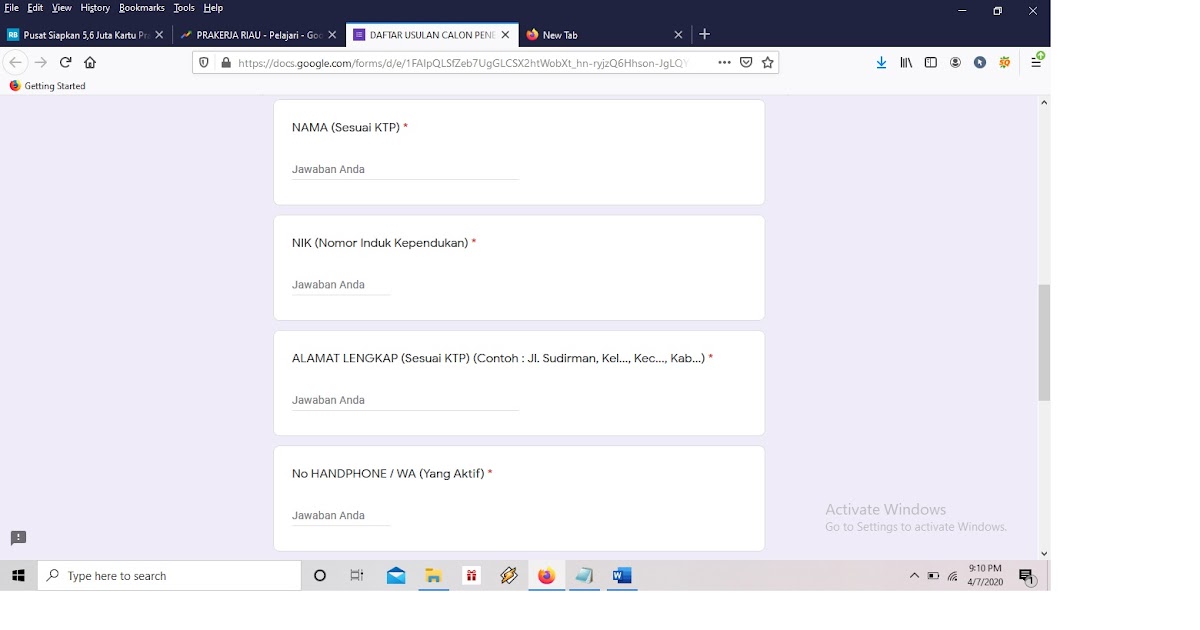
Task: Open the Bookmarks menu
Action: [x=141, y=8]
